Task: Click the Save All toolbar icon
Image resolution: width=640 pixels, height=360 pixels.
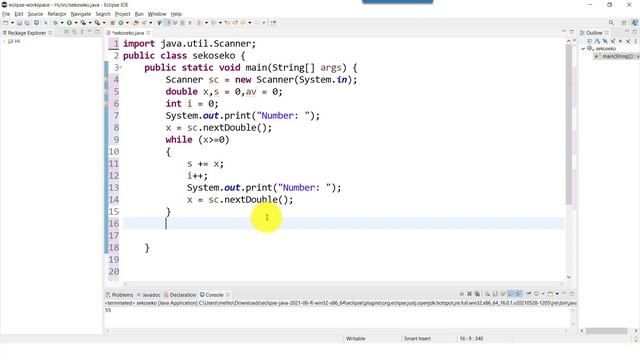Action: pyautogui.click(x=27, y=23)
